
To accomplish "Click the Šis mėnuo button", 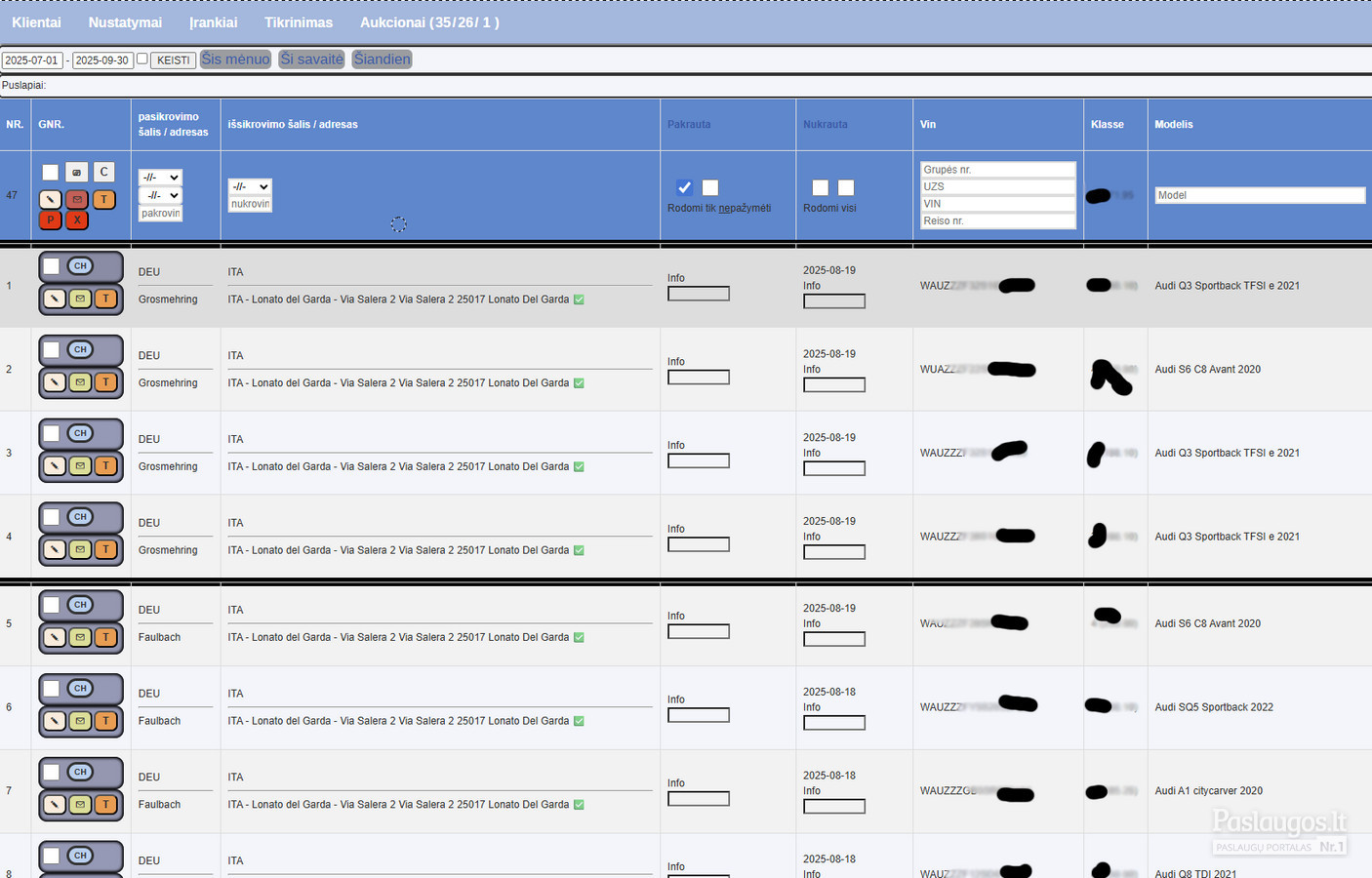I will [x=235, y=60].
